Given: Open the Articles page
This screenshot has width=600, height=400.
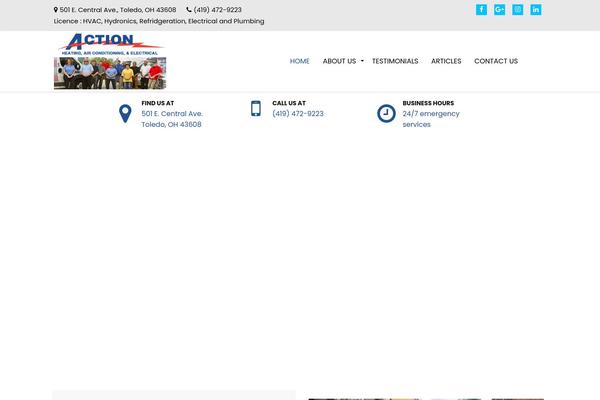Looking at the screenshot, I should [x=446, y=61].
